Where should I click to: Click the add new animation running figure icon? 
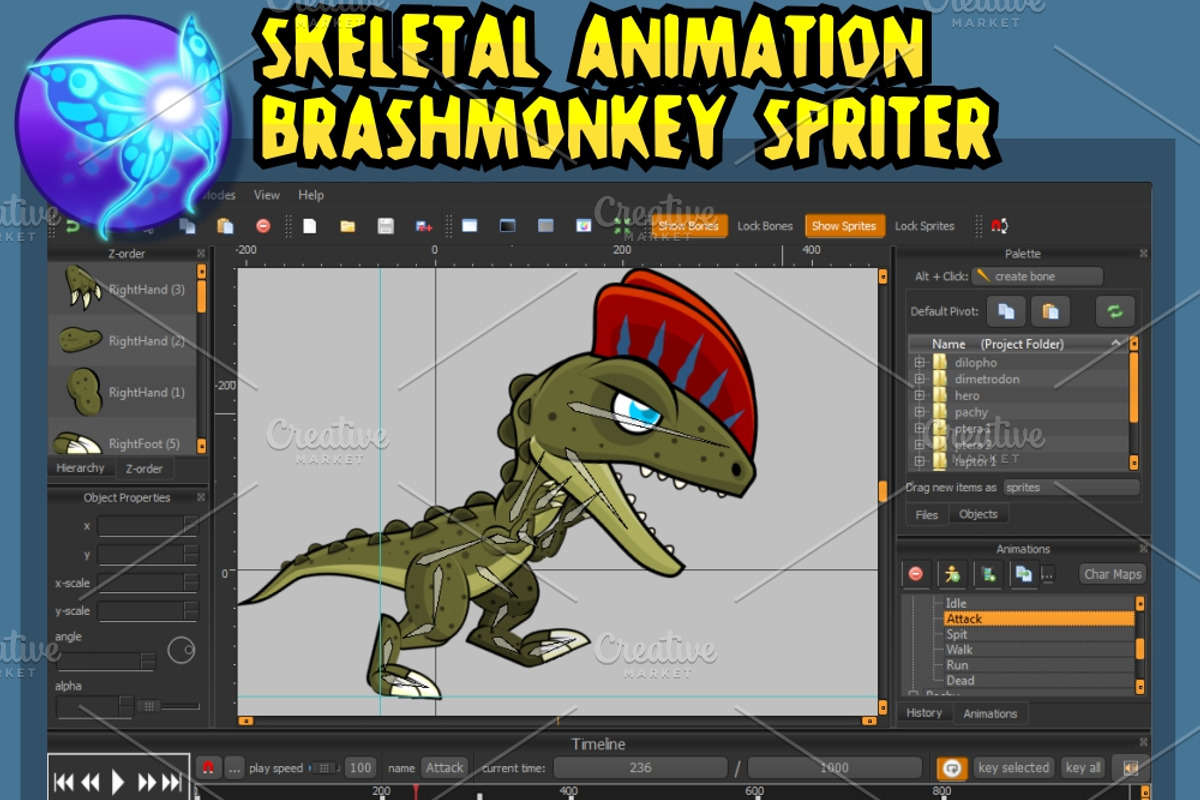(x=952, y=574)
